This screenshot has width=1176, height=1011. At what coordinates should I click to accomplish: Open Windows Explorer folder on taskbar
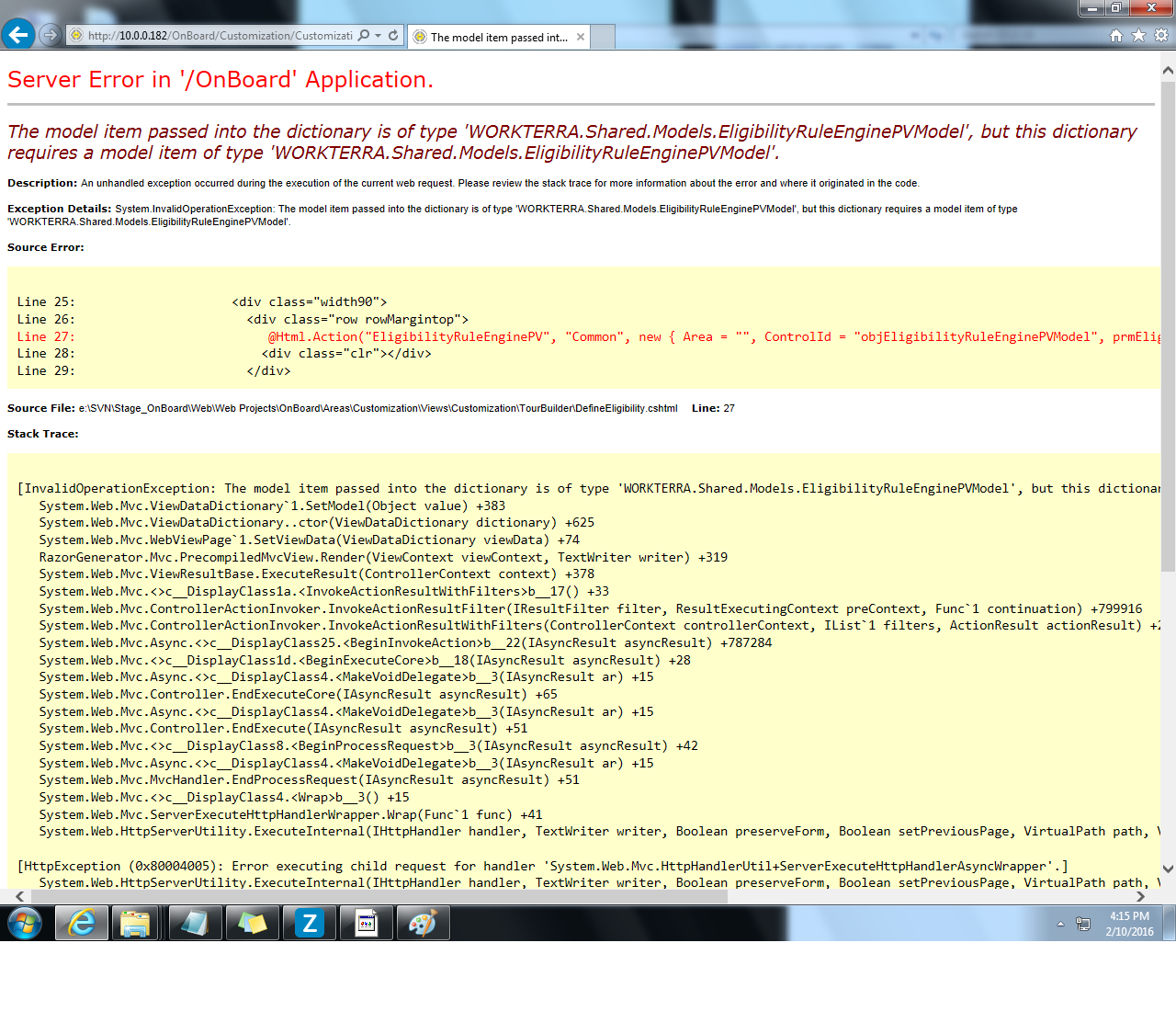pyautogui.click(x=135, y=923)
